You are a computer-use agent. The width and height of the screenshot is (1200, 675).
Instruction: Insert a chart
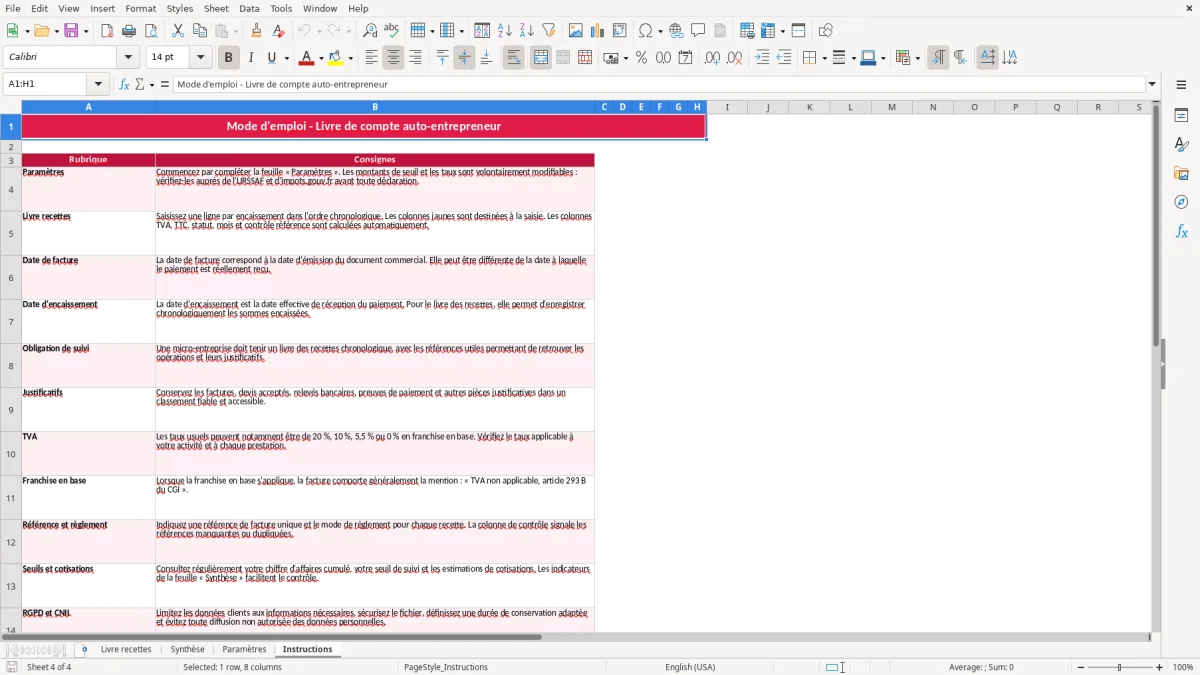coord(598,31)
